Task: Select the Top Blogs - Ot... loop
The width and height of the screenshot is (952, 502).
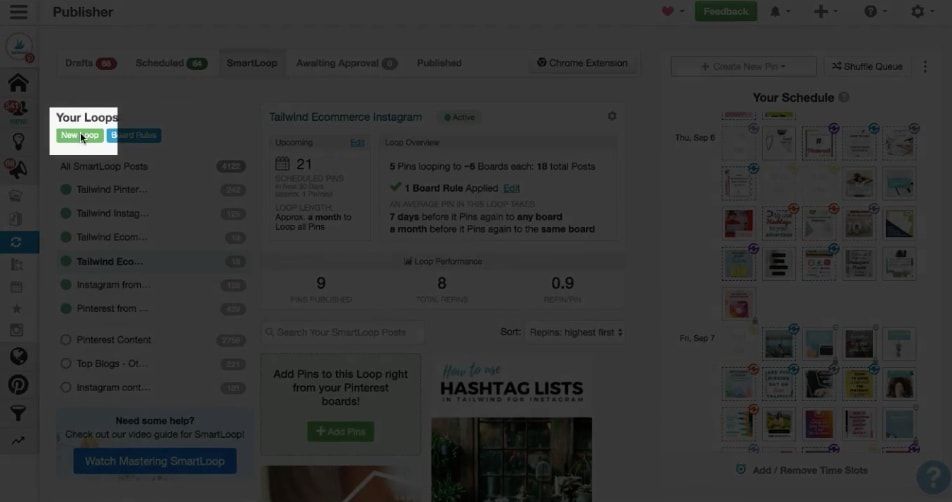Action: pyautogui.click(x=152, y=364)
